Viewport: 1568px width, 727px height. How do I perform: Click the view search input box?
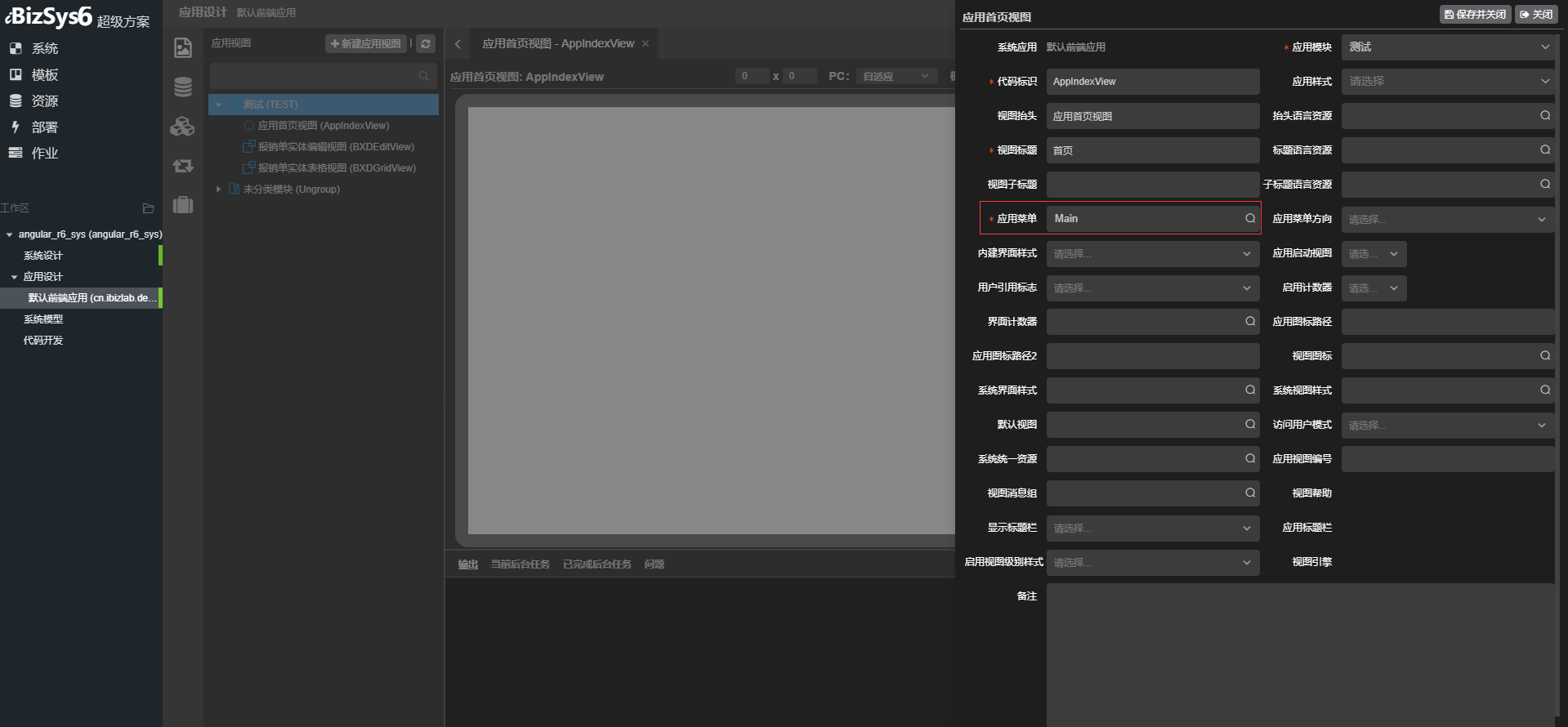(324, 76)
